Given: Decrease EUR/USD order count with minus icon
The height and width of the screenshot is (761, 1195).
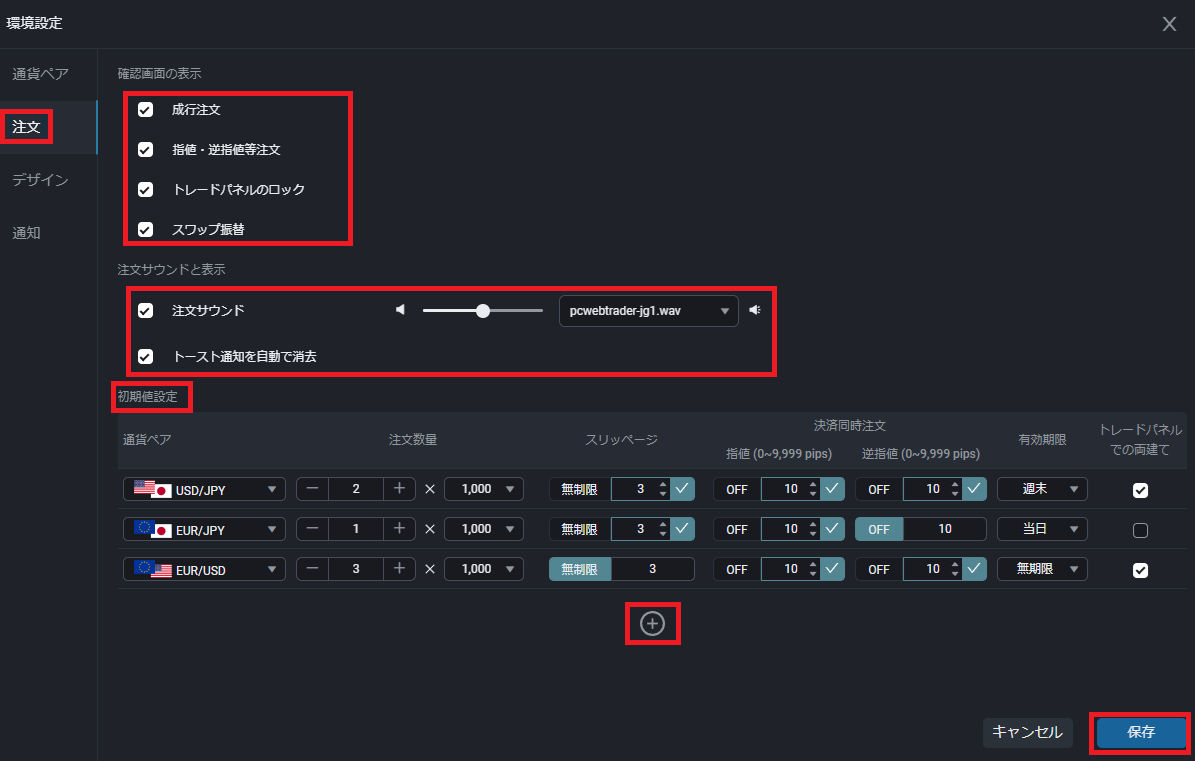Looking at the screenshot, I should click(x=313, y=569).
